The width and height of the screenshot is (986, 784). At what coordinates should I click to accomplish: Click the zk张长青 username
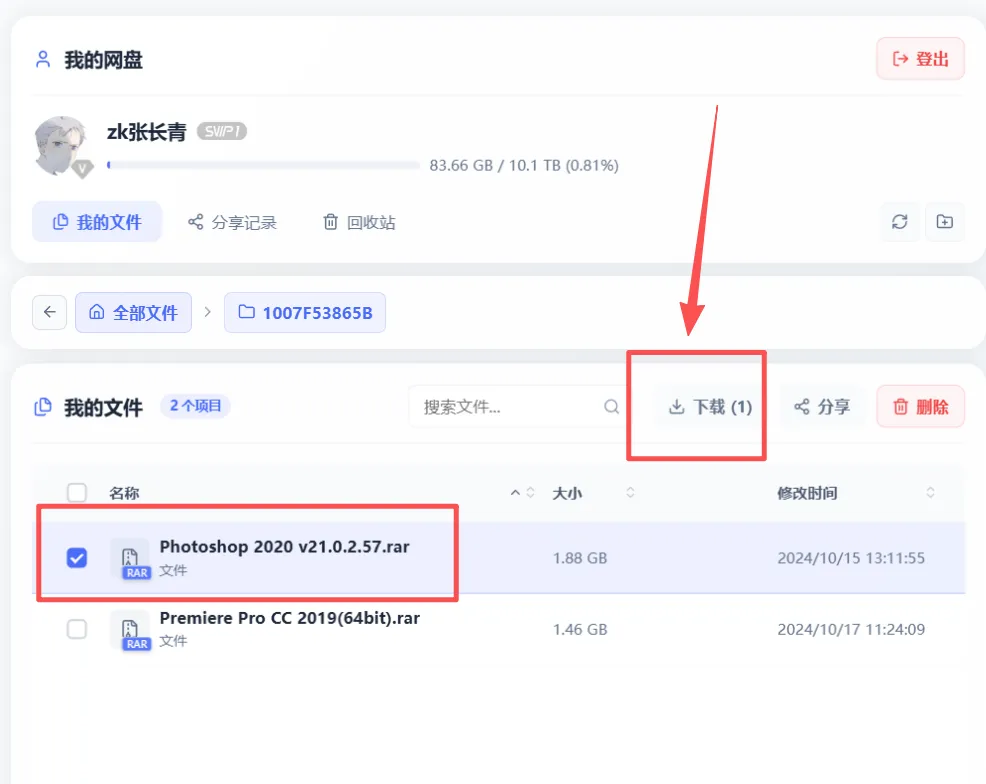[x=147, y=131]
